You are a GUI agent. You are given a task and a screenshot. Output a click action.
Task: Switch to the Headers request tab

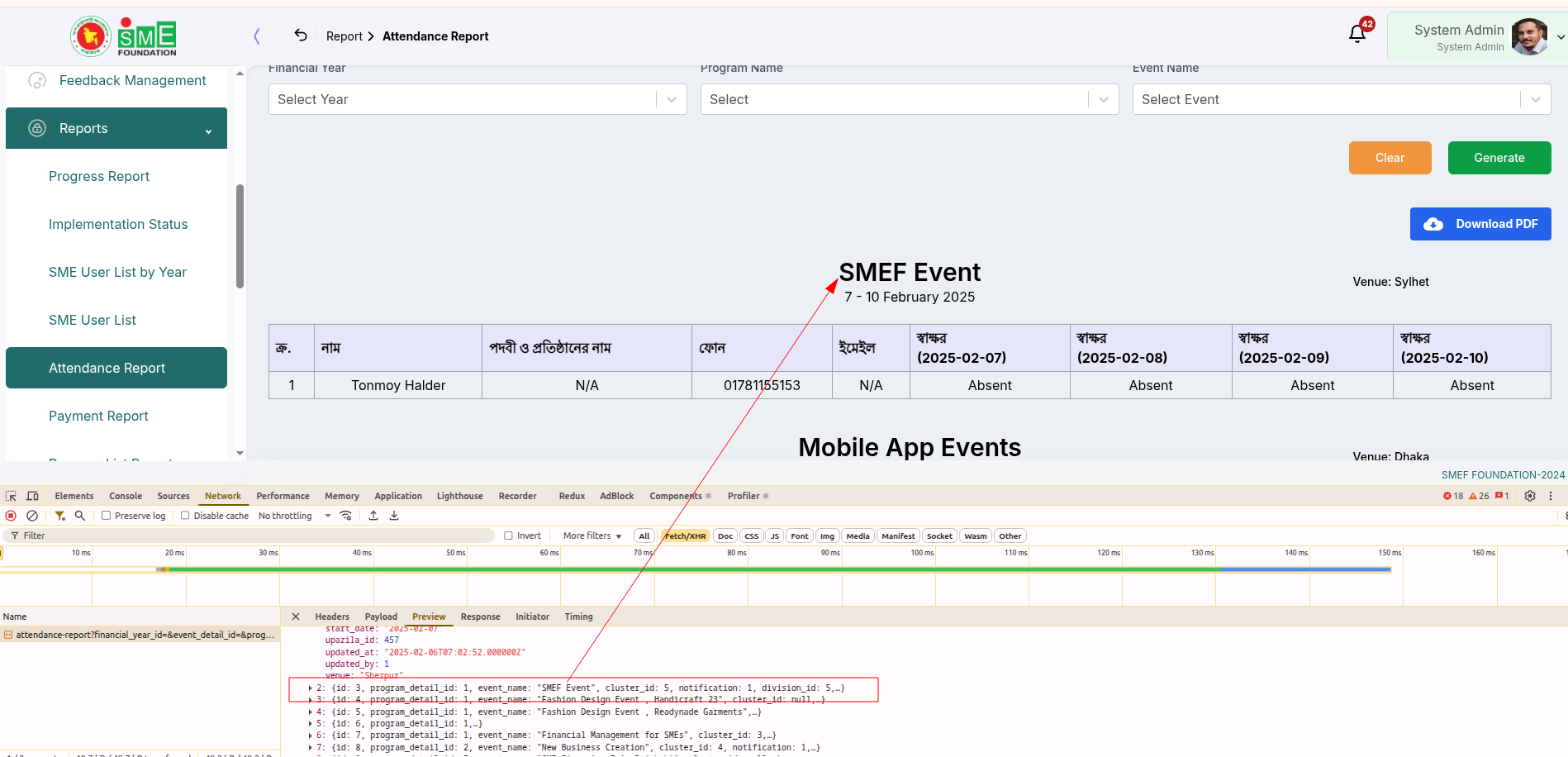pyautogui.click(x=332, y=617)
